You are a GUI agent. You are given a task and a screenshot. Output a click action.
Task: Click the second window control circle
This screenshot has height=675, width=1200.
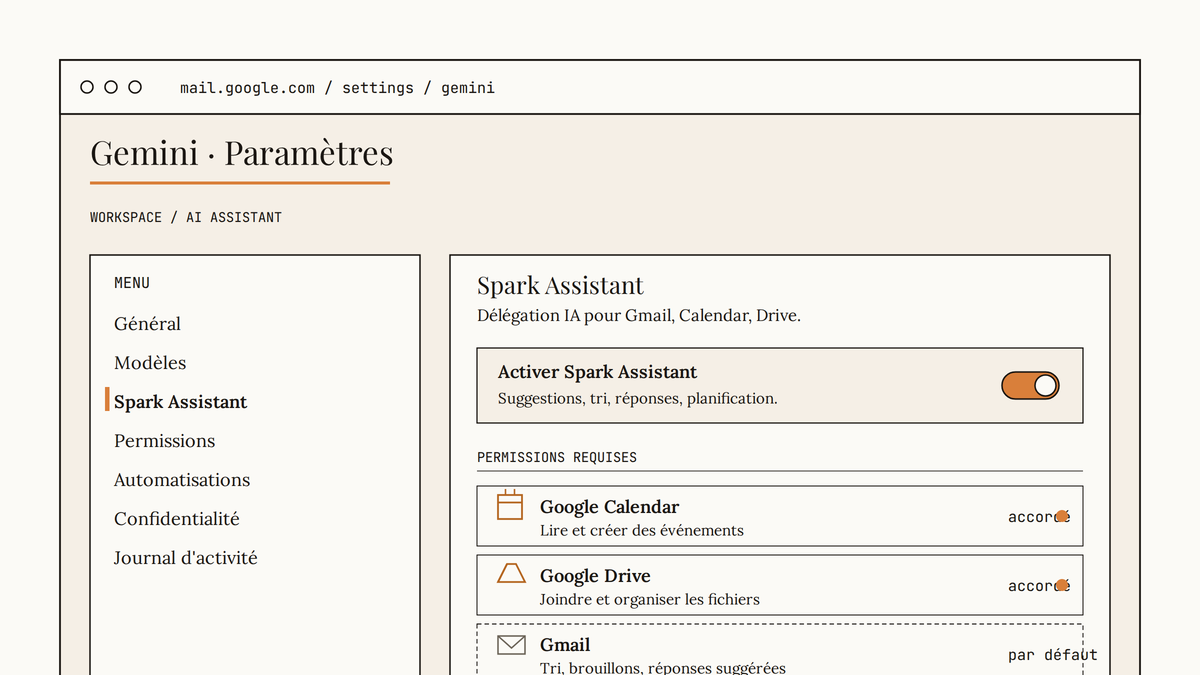point(111,87)
